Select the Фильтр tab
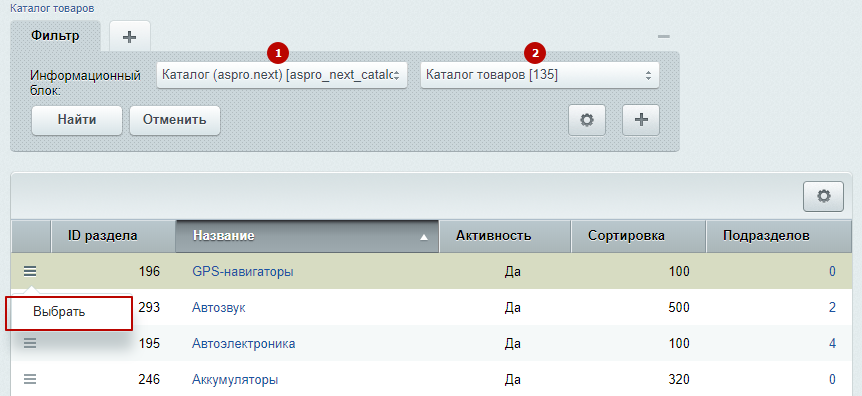The width and height of the screenshot is (862, 396). point(55,36)
